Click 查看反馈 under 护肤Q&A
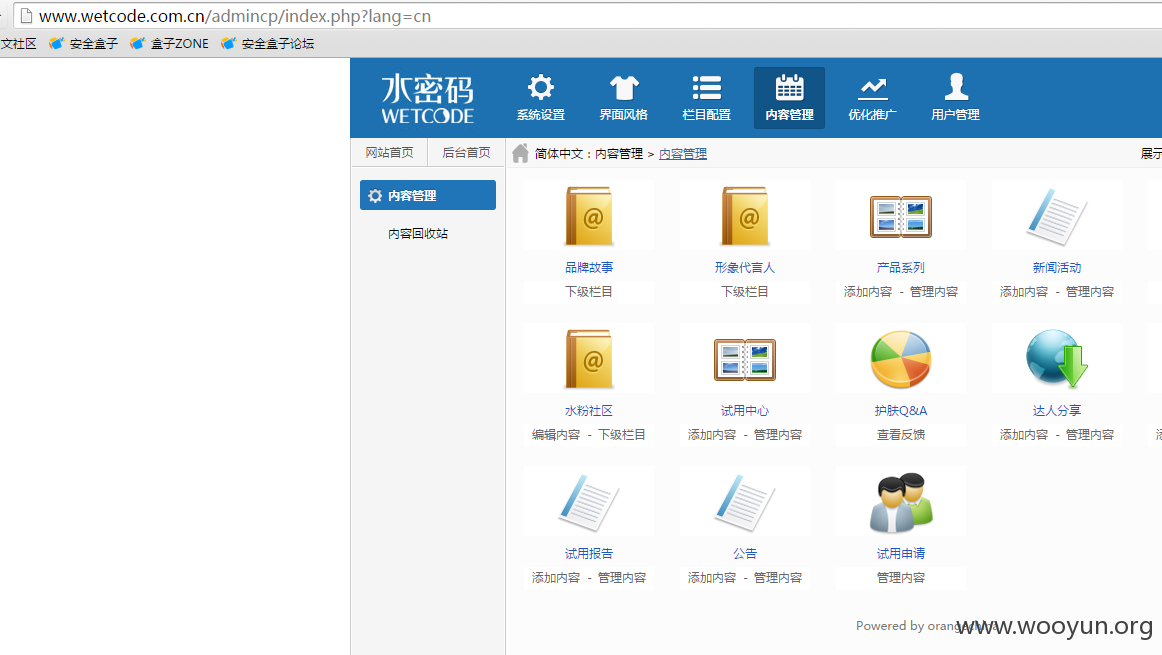This screenshot has width=1162, height=655. point(900,435)
